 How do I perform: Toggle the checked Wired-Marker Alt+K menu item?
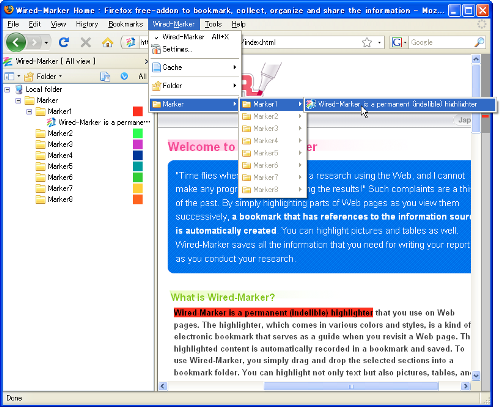coord(195,37)
